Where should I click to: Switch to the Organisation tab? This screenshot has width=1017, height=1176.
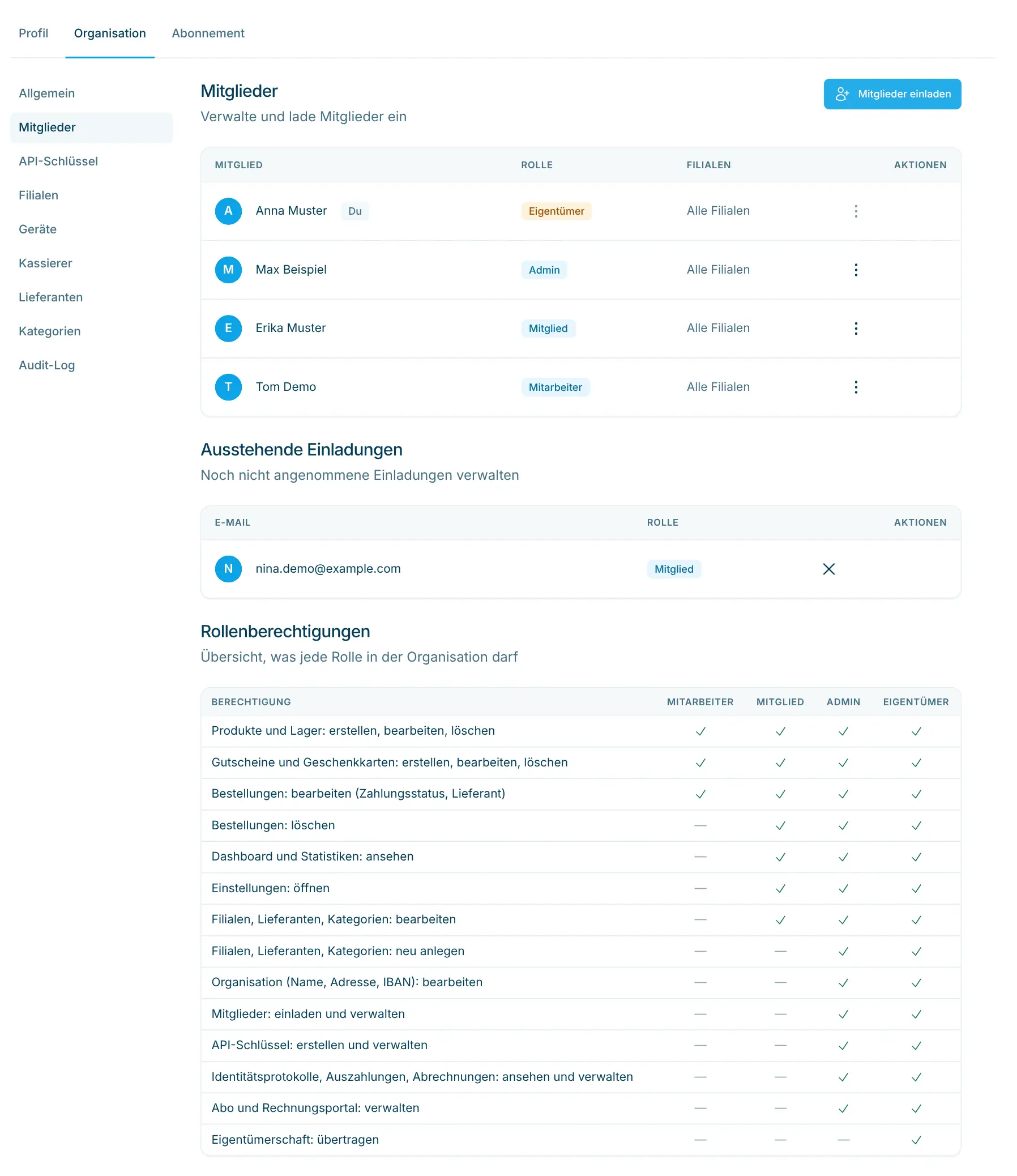pos(110,33)
